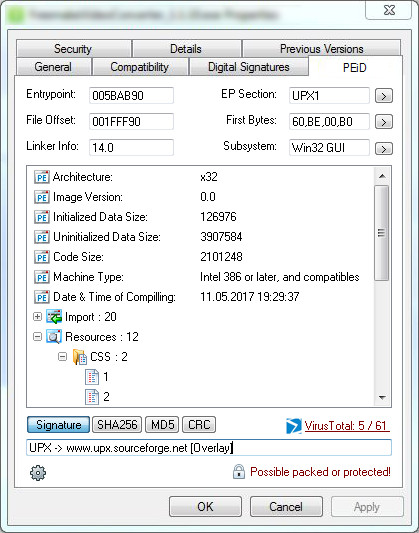Click the First Bytes field 60,BE,00,B0

tap(329, 121)
